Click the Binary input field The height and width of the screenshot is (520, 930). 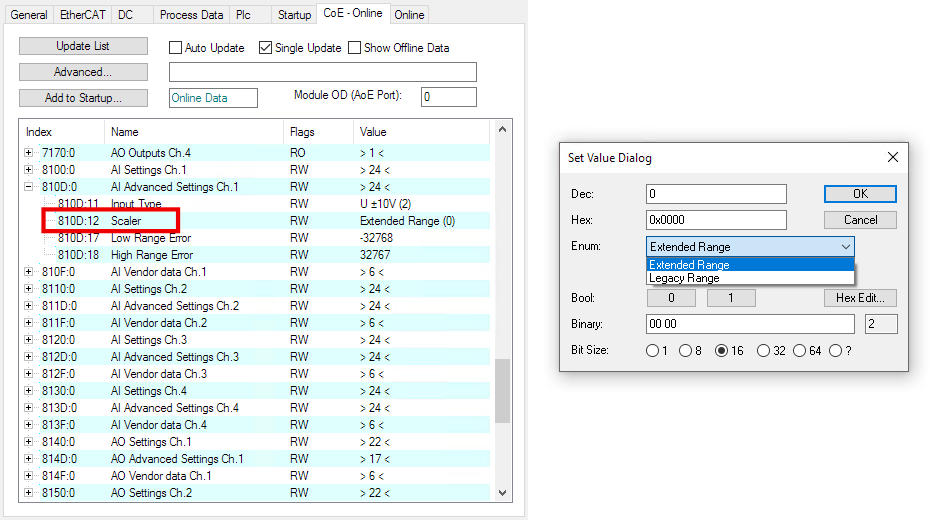(x=750, y=324)
